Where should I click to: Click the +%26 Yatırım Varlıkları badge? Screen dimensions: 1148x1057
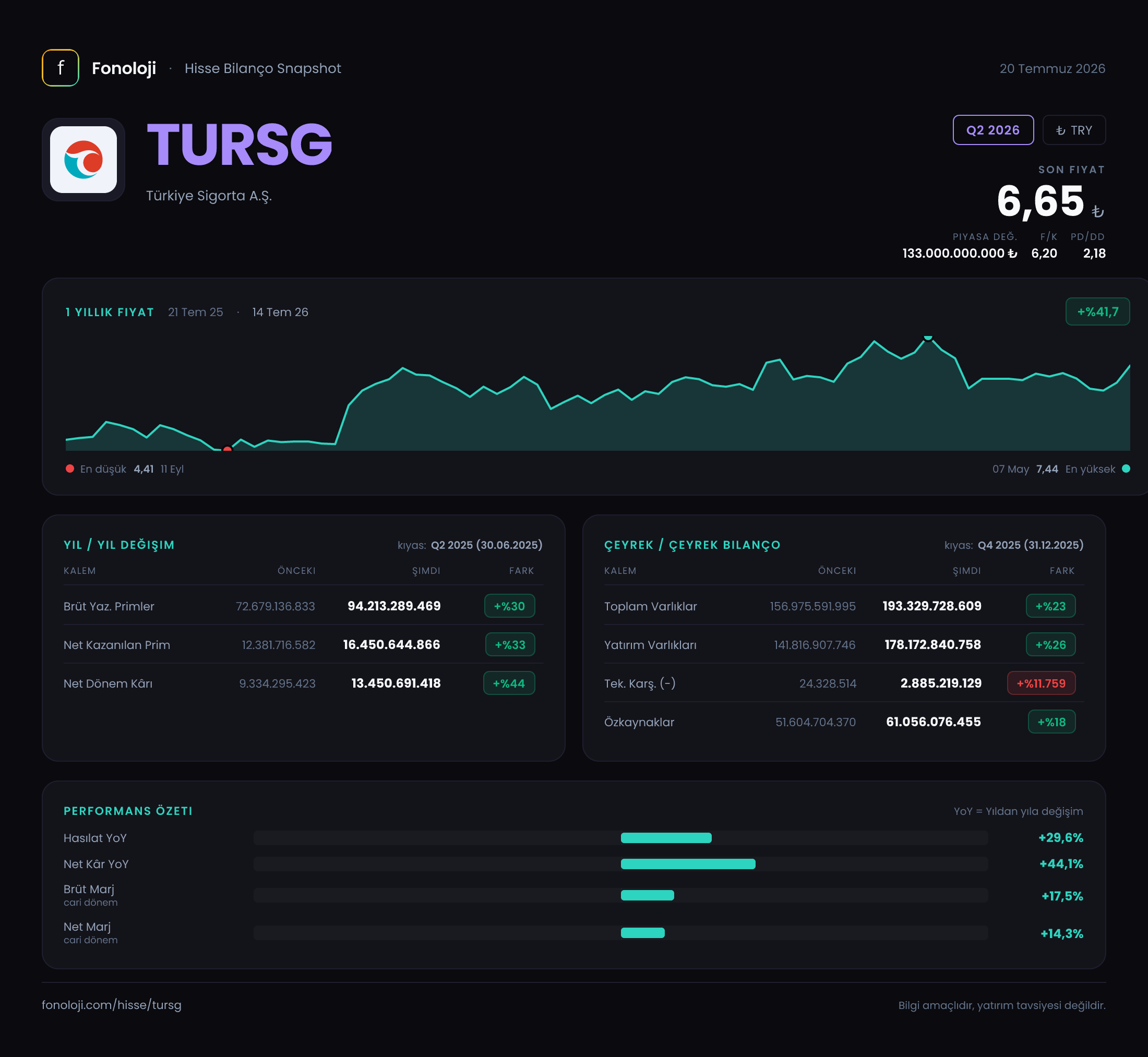point(1050,645)
